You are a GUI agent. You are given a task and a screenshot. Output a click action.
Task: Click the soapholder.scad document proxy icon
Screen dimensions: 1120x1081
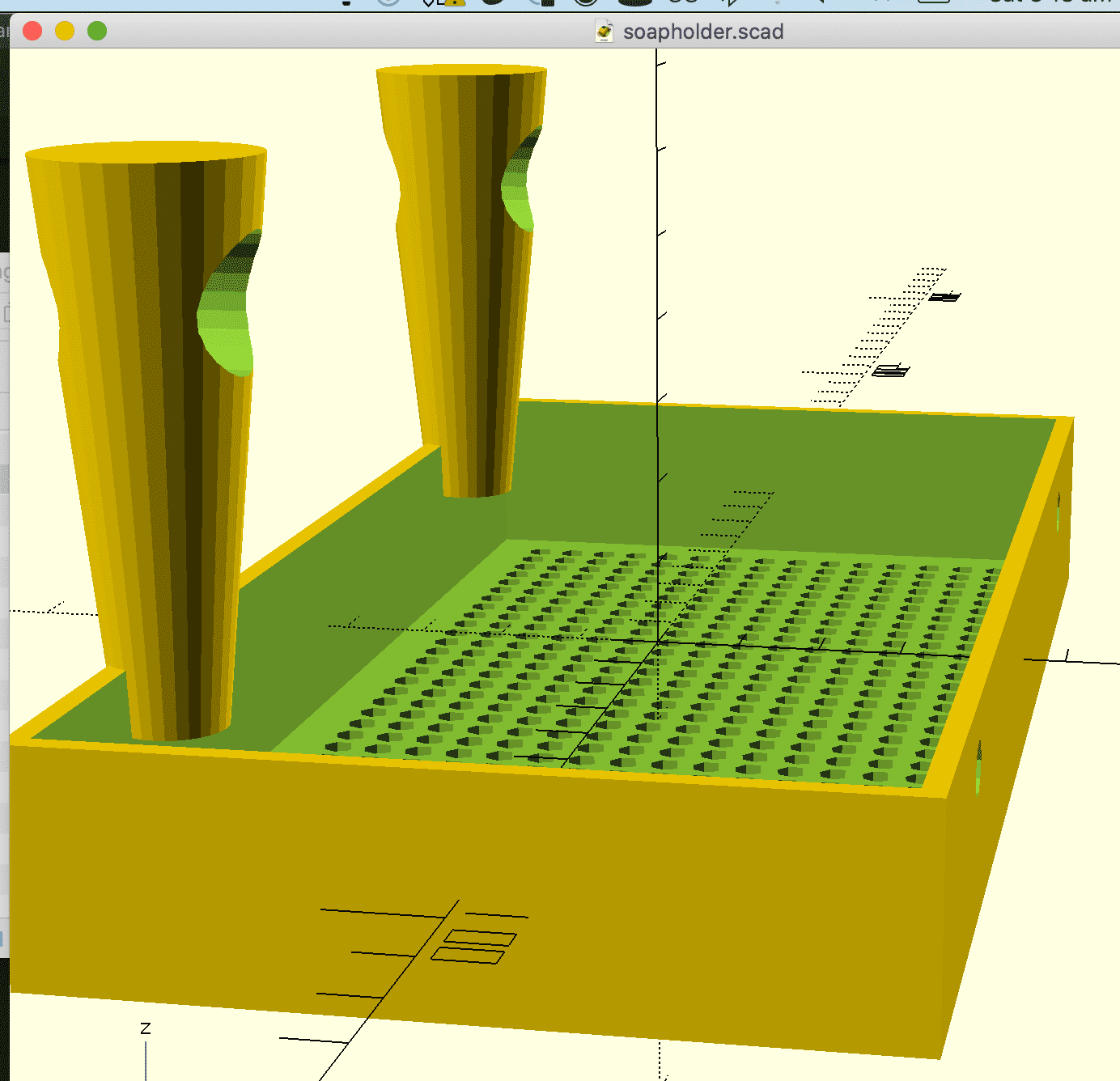pyautogui.click(x=604, y=32)
